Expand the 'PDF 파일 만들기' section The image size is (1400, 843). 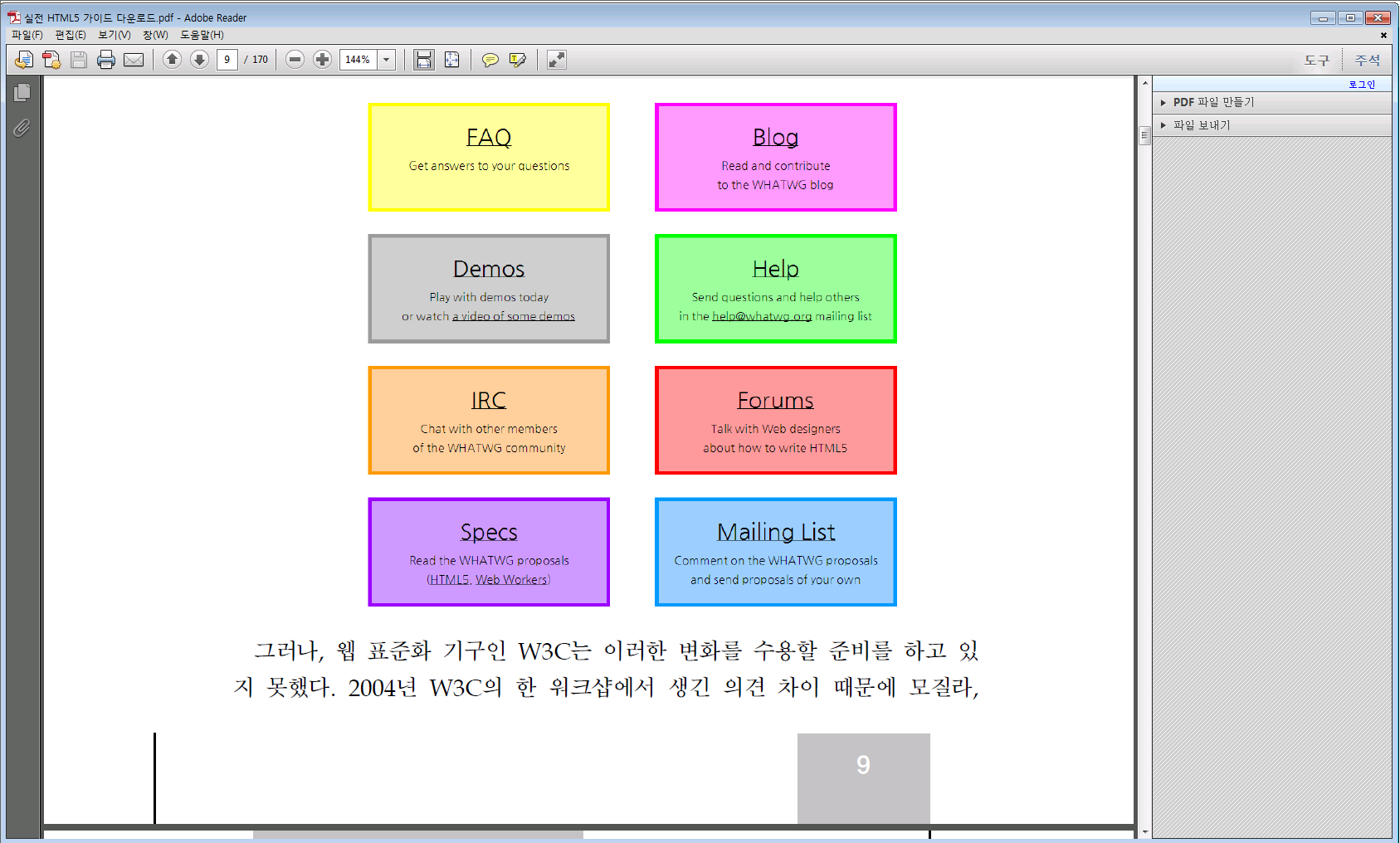click(1272, 102)
